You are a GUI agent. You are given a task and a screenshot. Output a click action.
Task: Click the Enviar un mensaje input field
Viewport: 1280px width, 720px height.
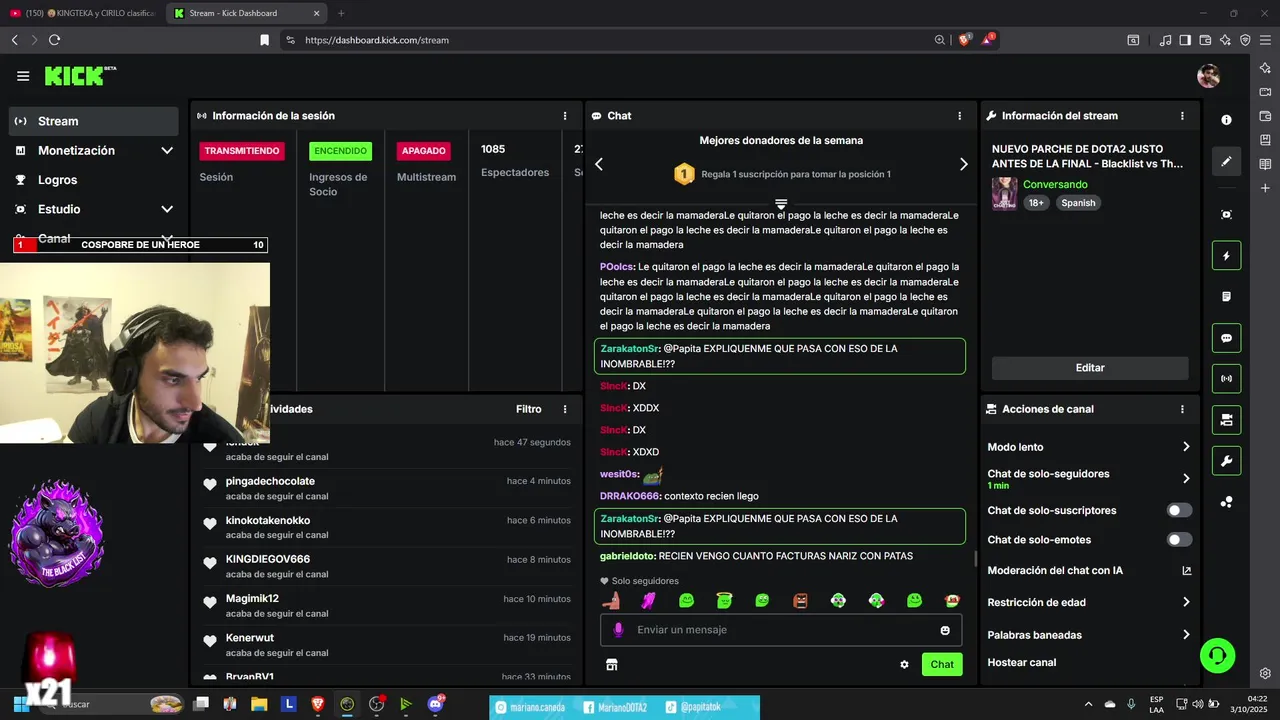click(781, 630)
